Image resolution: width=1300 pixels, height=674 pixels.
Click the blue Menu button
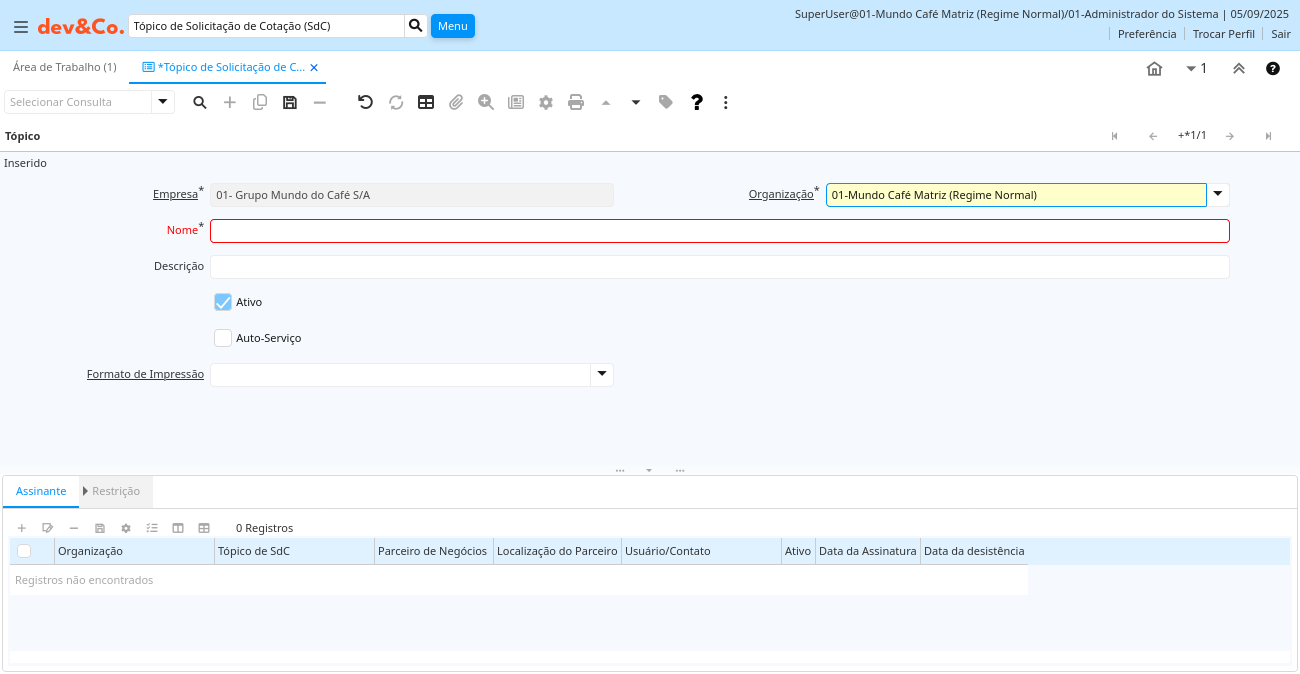point(452,26)
